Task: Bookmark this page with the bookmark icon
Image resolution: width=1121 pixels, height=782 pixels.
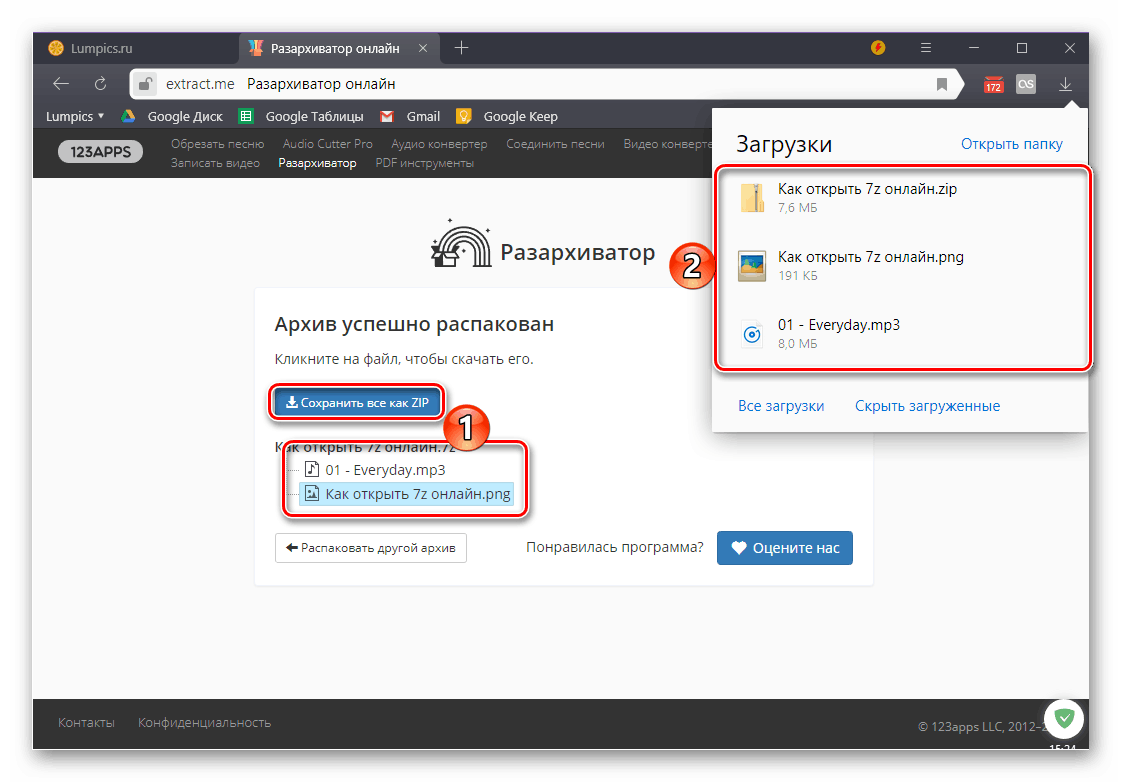Action: pos(942,84)
